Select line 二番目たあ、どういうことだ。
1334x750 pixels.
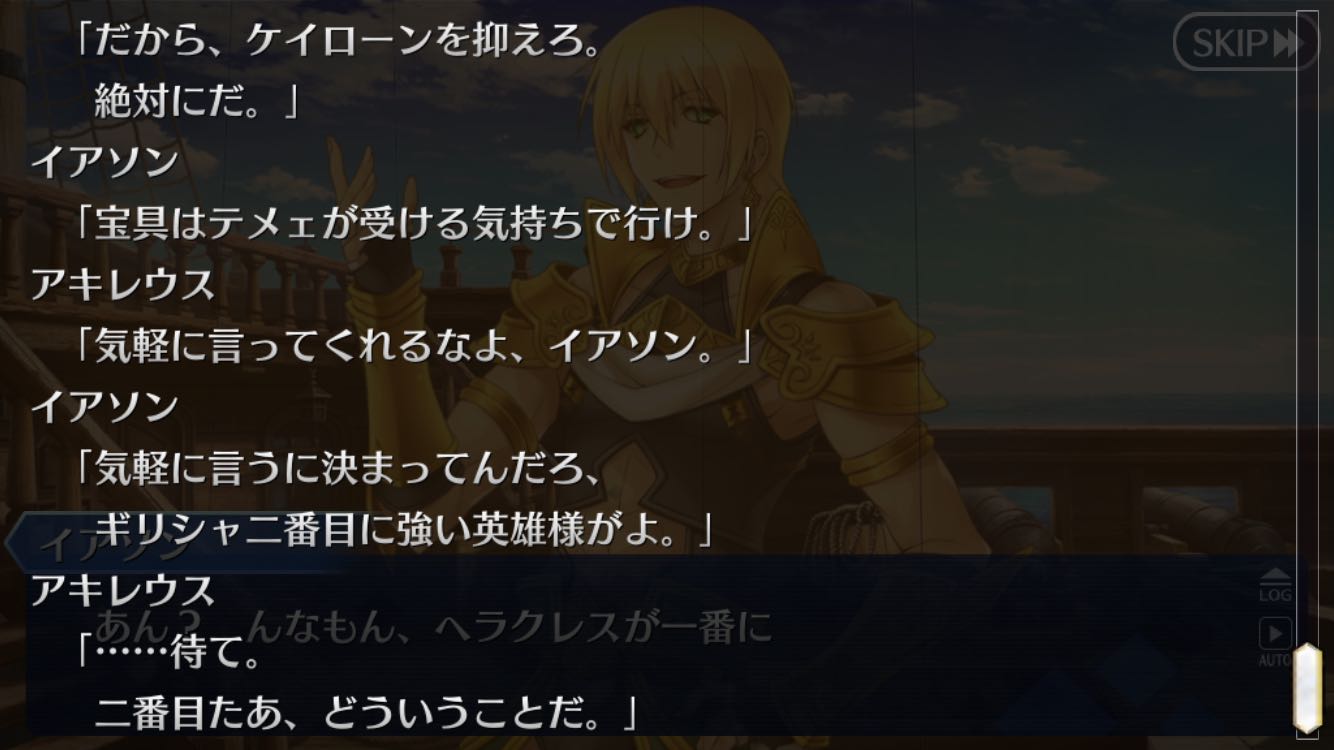366,713
